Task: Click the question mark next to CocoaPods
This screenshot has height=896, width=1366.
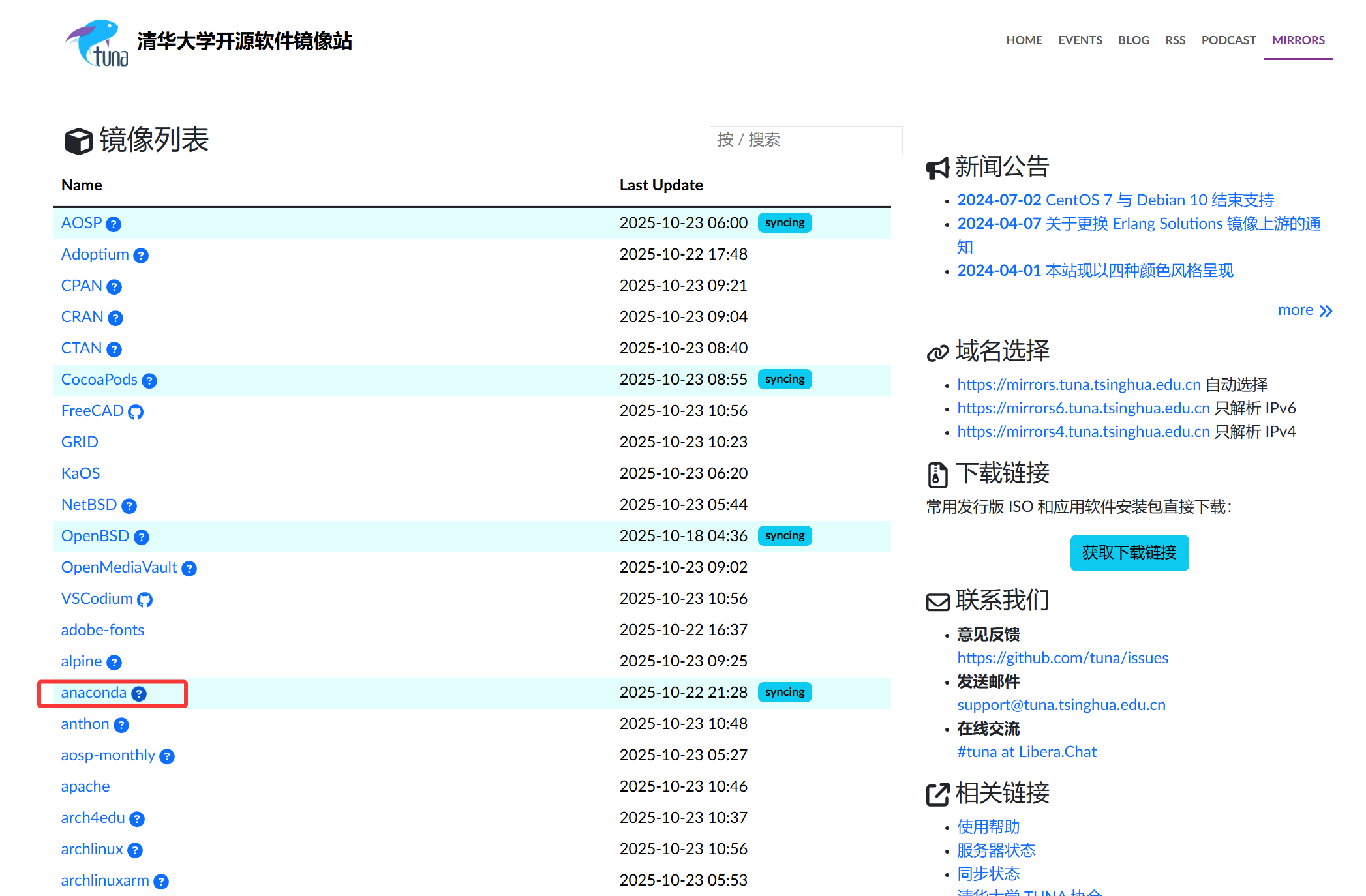Action: click(149, 381)
